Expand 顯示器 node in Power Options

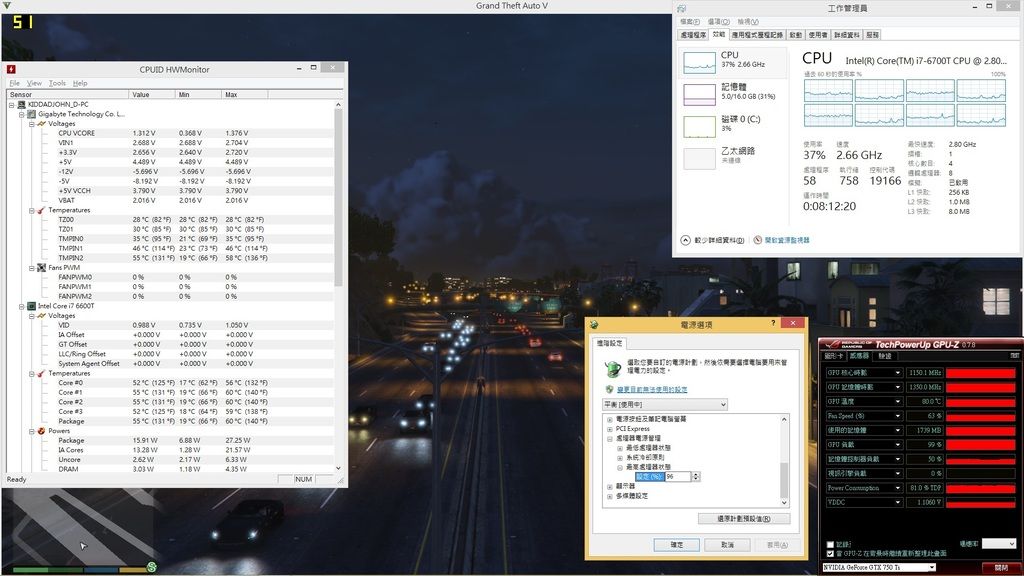pos(610,487)
